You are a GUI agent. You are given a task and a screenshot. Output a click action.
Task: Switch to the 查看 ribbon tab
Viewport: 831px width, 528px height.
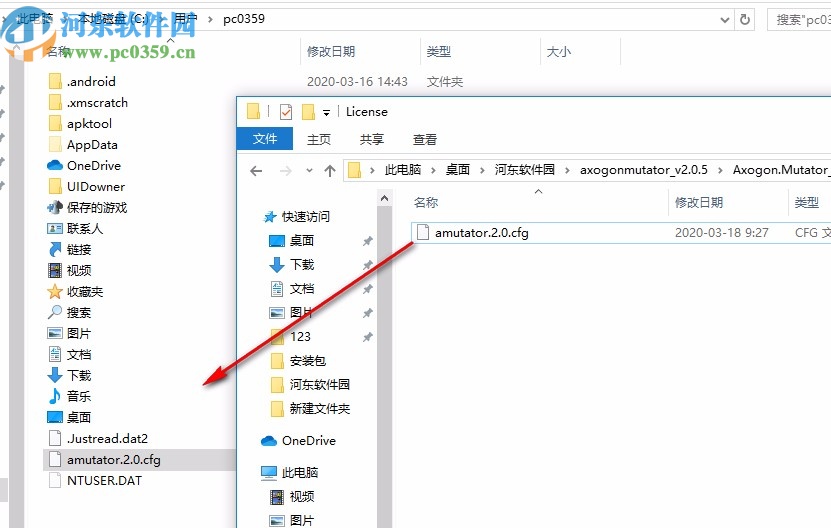tap(425, 139)
